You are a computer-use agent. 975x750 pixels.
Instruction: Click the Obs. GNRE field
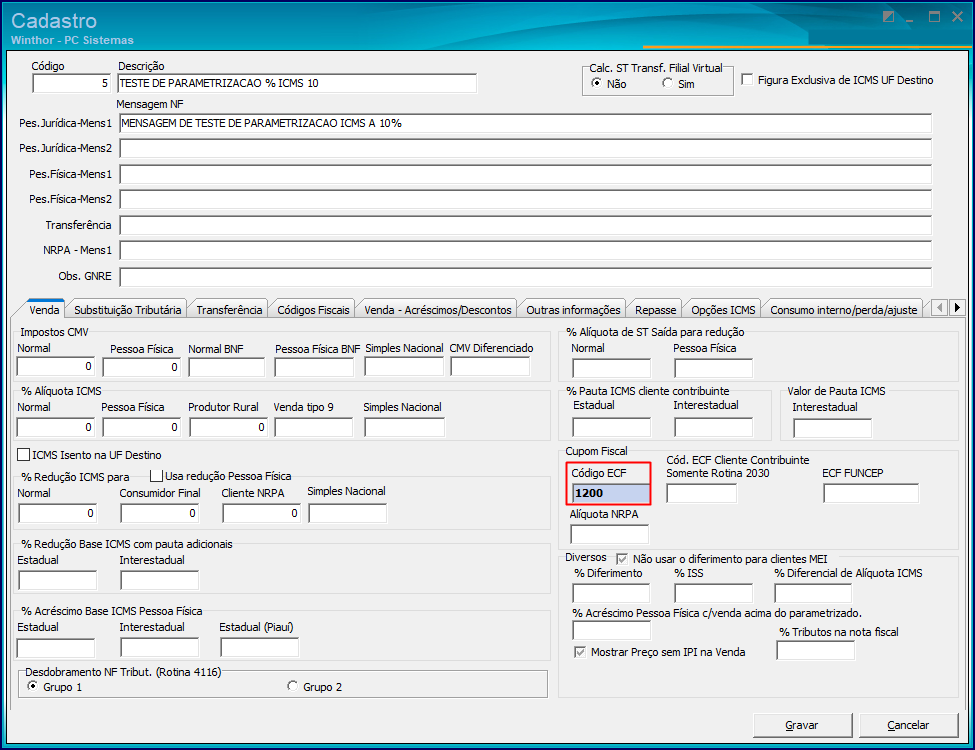525,277
